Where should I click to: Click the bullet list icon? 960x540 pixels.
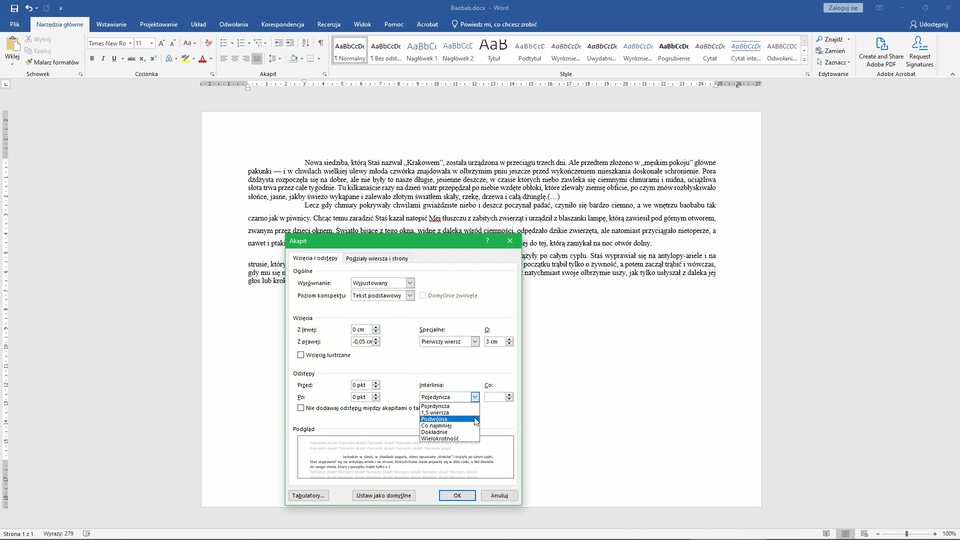[223, 43]
